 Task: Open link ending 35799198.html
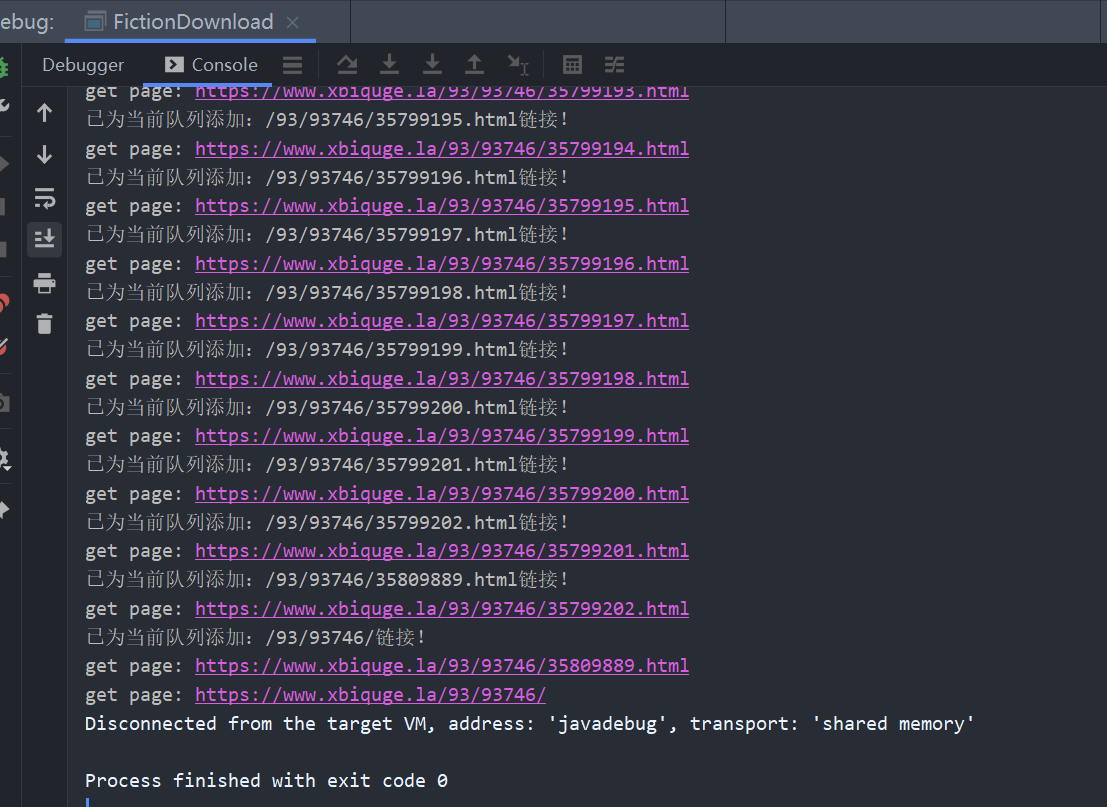442,379
